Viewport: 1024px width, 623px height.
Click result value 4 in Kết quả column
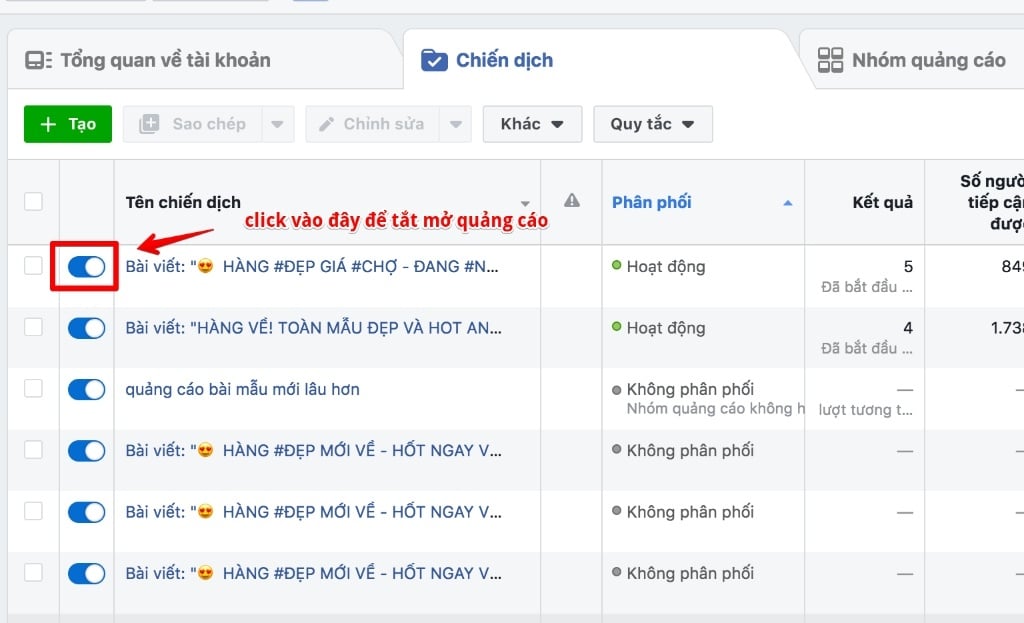pyautogui.click(x=908, y=328)
